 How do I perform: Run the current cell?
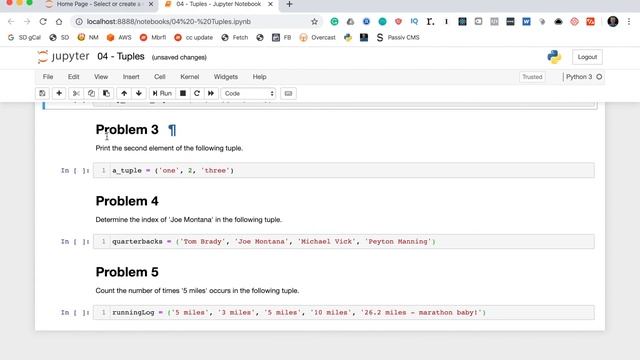(162, 93)
